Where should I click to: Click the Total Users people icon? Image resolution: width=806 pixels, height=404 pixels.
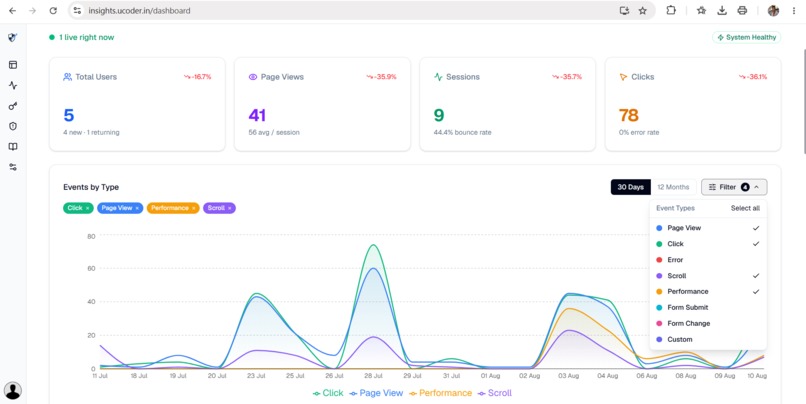click(67, 77)
